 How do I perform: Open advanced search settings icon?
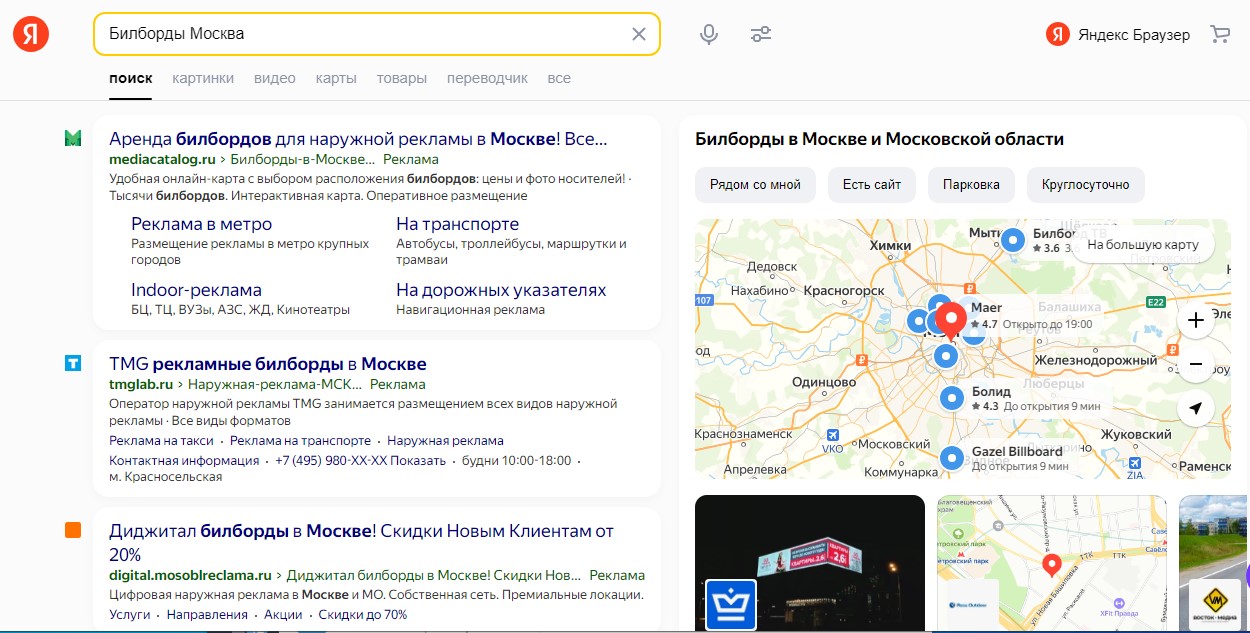point(761,33)
